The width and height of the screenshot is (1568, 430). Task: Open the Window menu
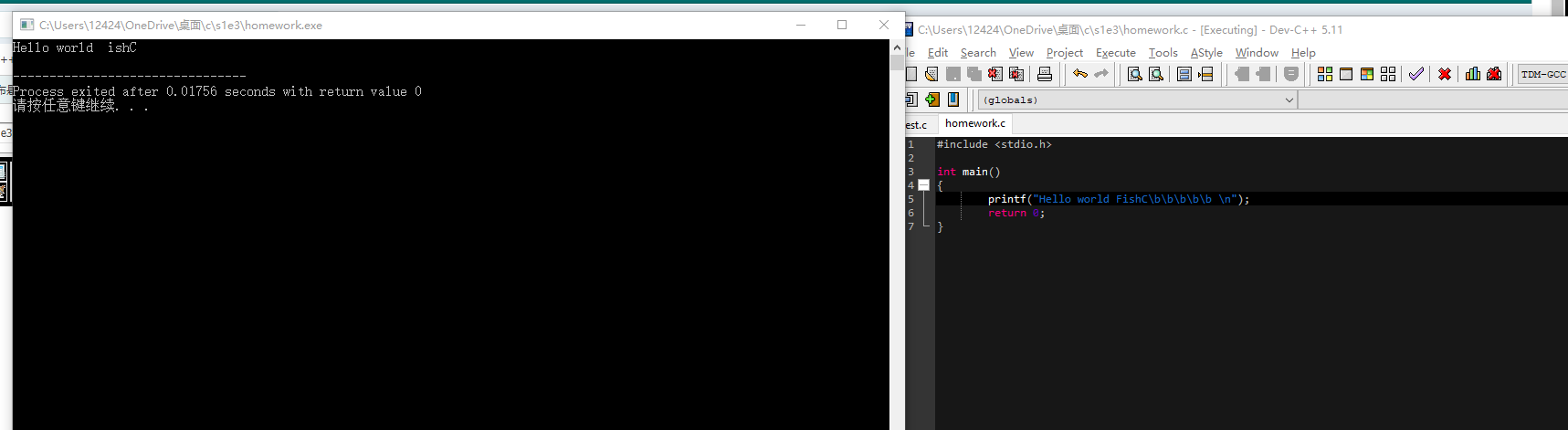[1257, 53]
